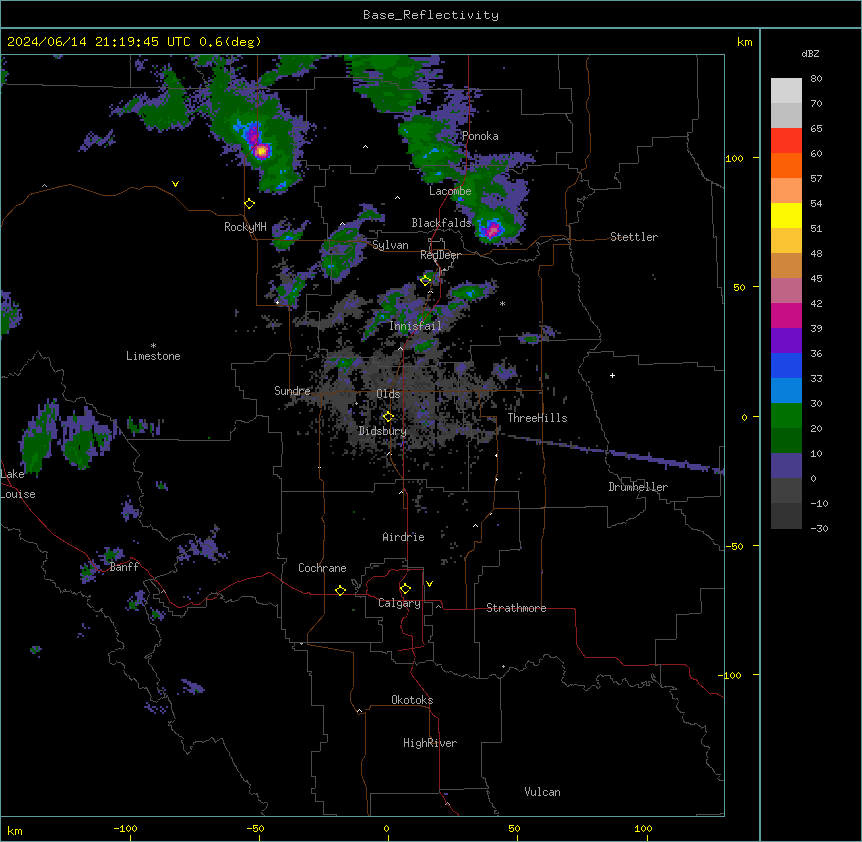The width and height of the screenshot is (862, 842).
Task: Click the Calgary city label
Action: point(399,603)
